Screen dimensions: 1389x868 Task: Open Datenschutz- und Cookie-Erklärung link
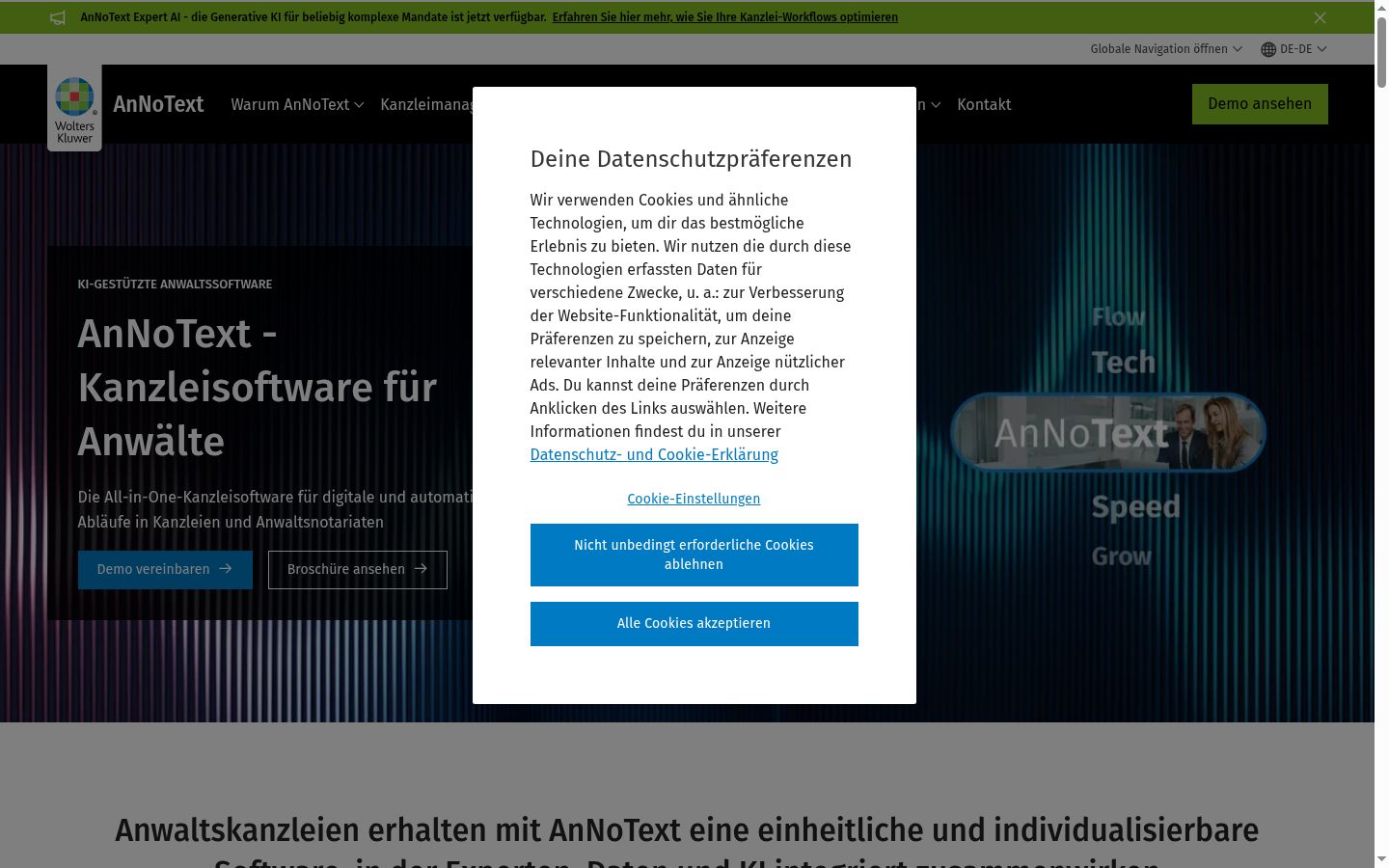(654, 454)
